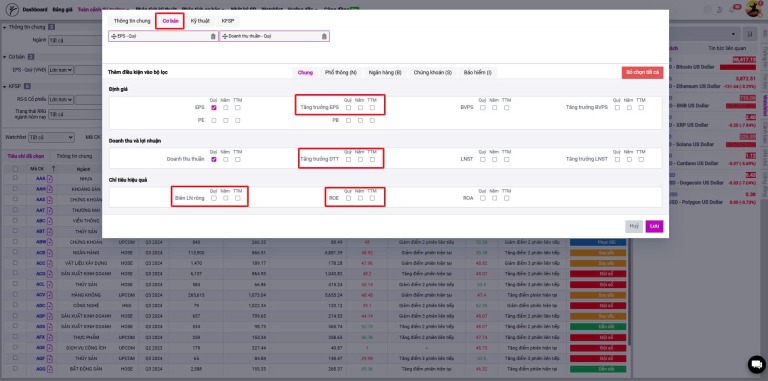Viewport: 768px width, 381px height.
Task: Switch to the Kỹ thuật tab
Action: point(200,21)
